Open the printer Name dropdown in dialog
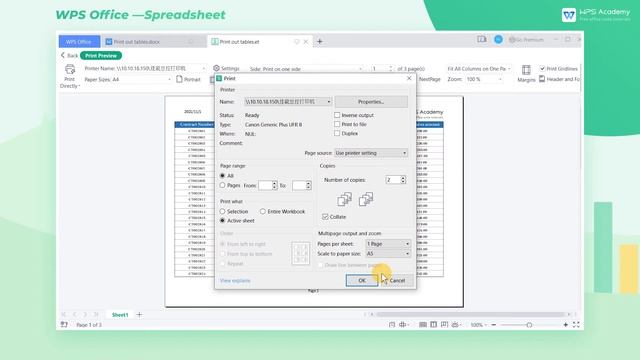Screen dimensions: 640x360 pyautogui.click(x=288, y=102)
